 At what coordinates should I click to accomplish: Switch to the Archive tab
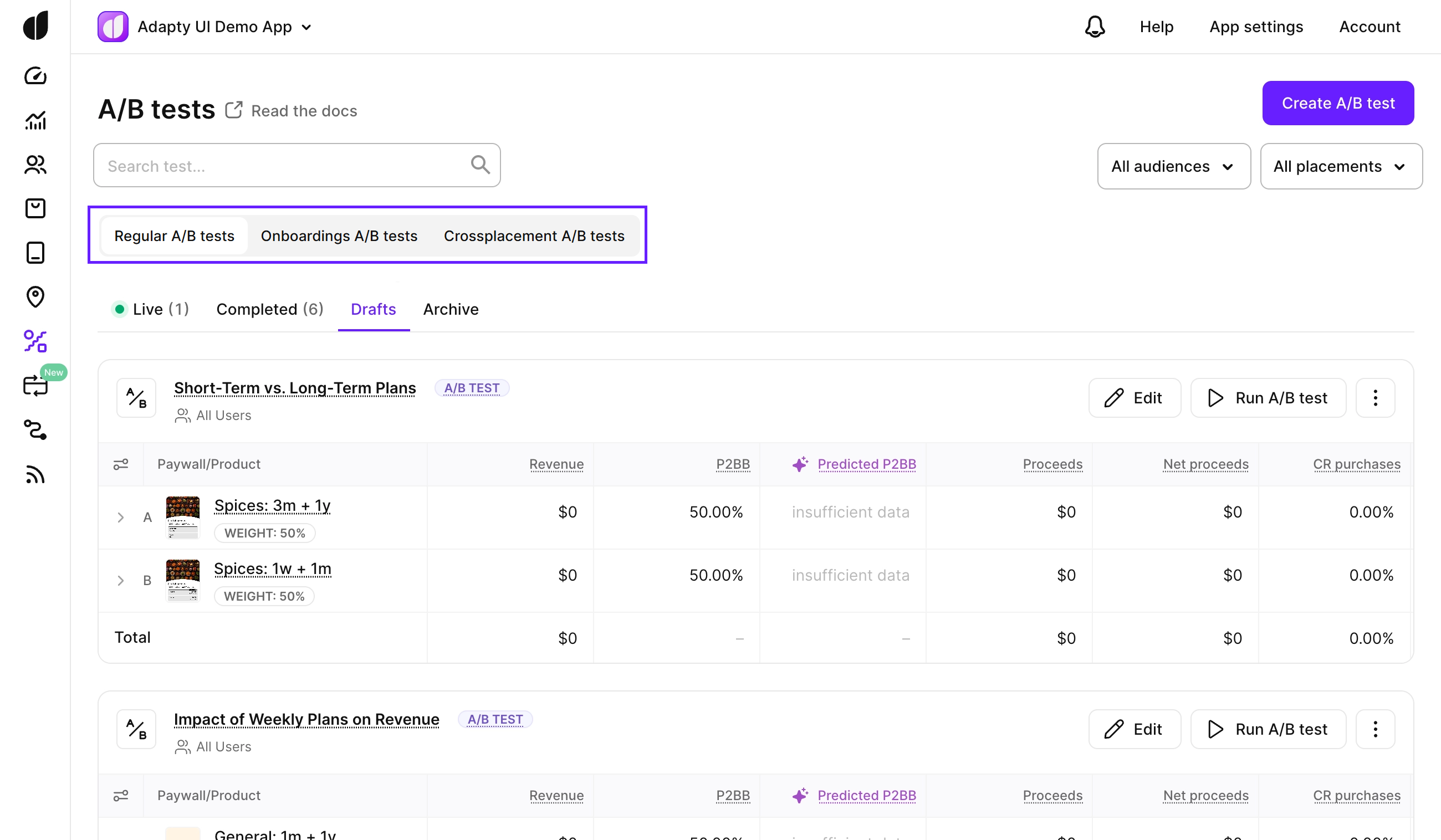pyautogui.click(x=451, y=309)
